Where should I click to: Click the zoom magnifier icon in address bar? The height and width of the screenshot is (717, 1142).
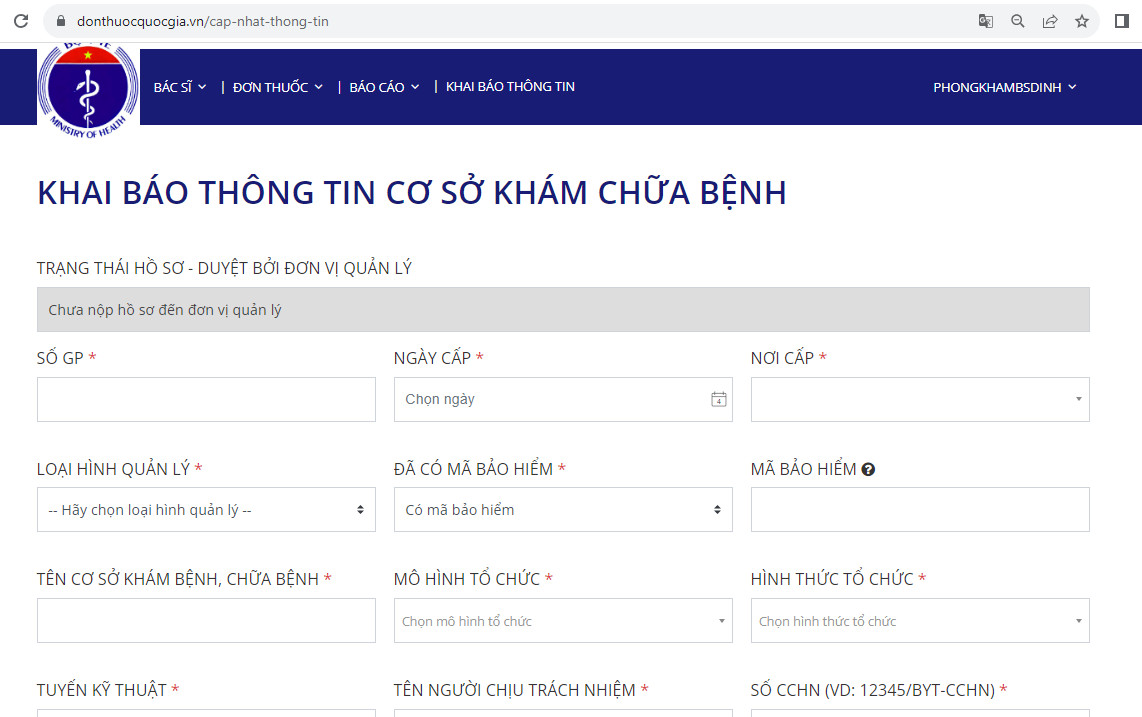[1017, 21]
